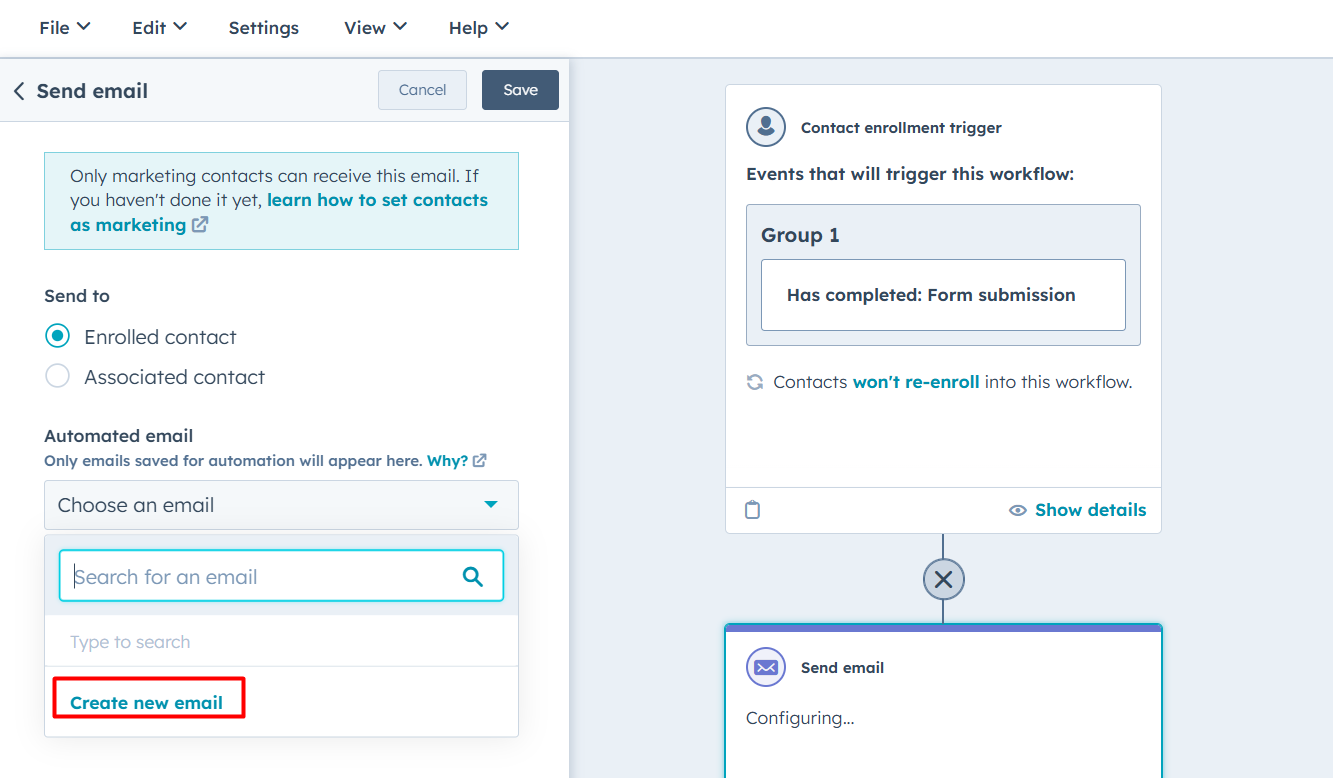Expand the File menu chevron

86,27
